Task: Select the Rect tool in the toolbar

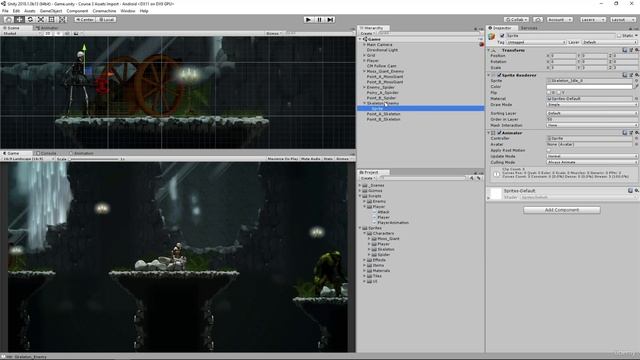Action: [51, 20]
